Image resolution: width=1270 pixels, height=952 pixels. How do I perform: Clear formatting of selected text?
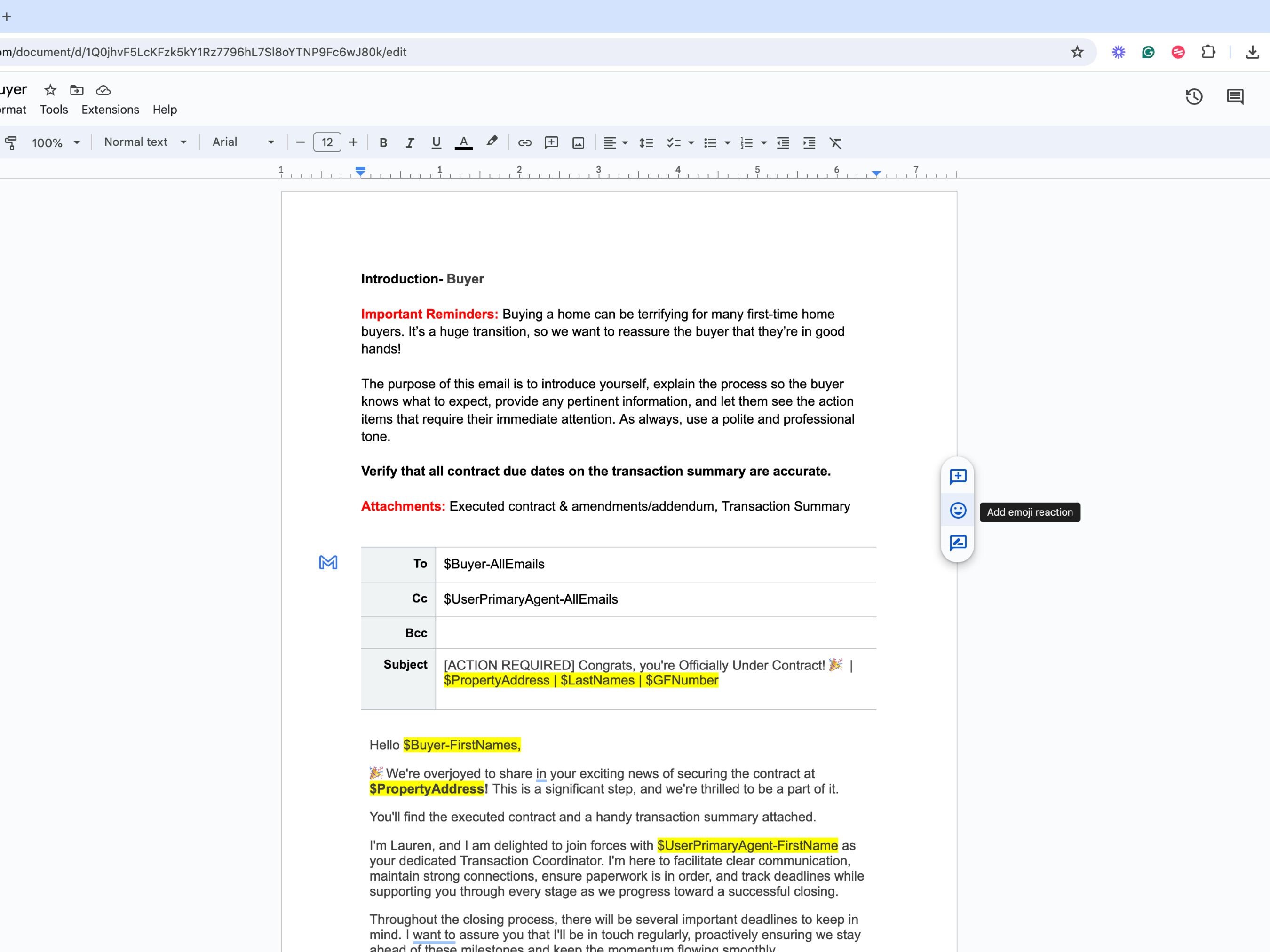point(836,143)
